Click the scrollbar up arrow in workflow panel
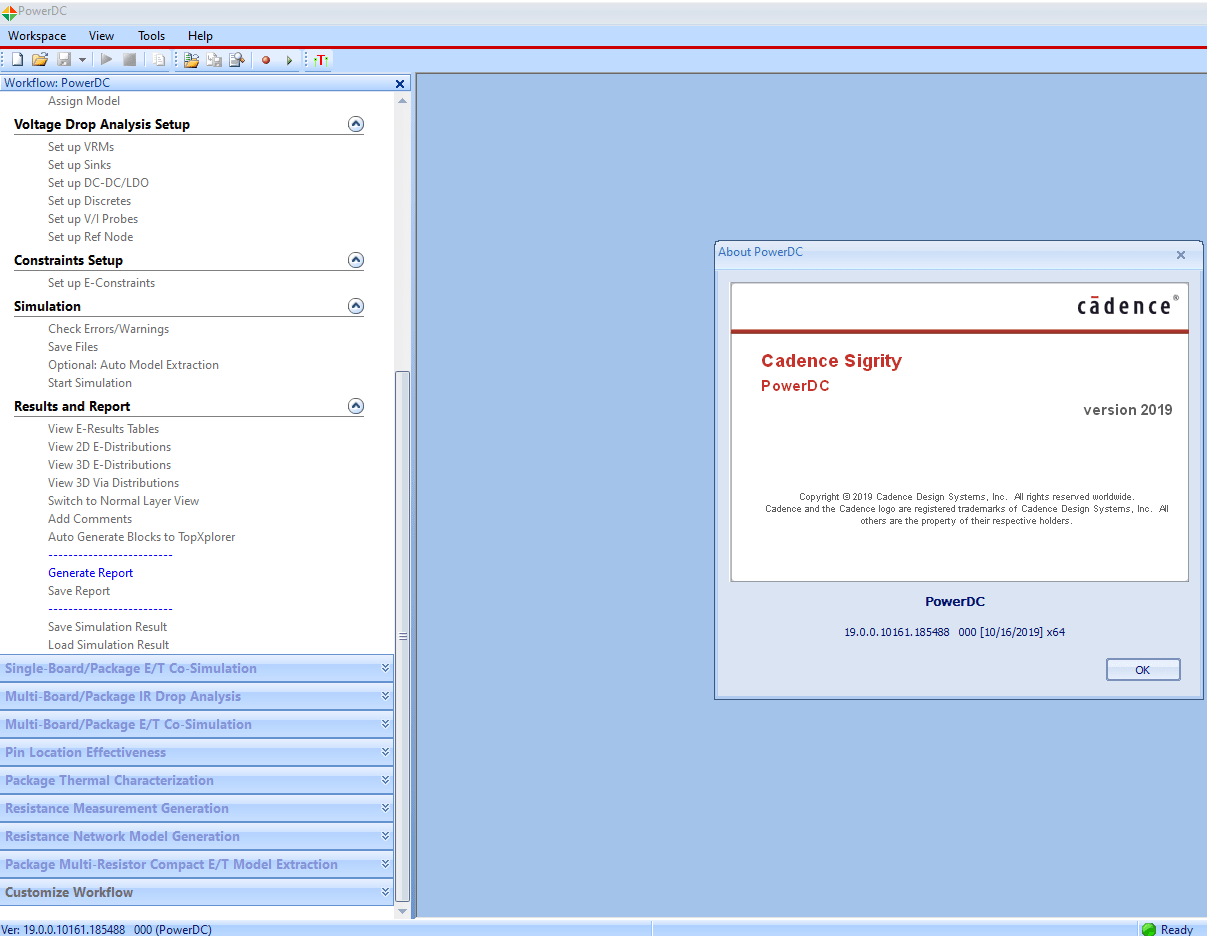The width and height of the screenshot is (1207, 936). [x=403, y=101]
